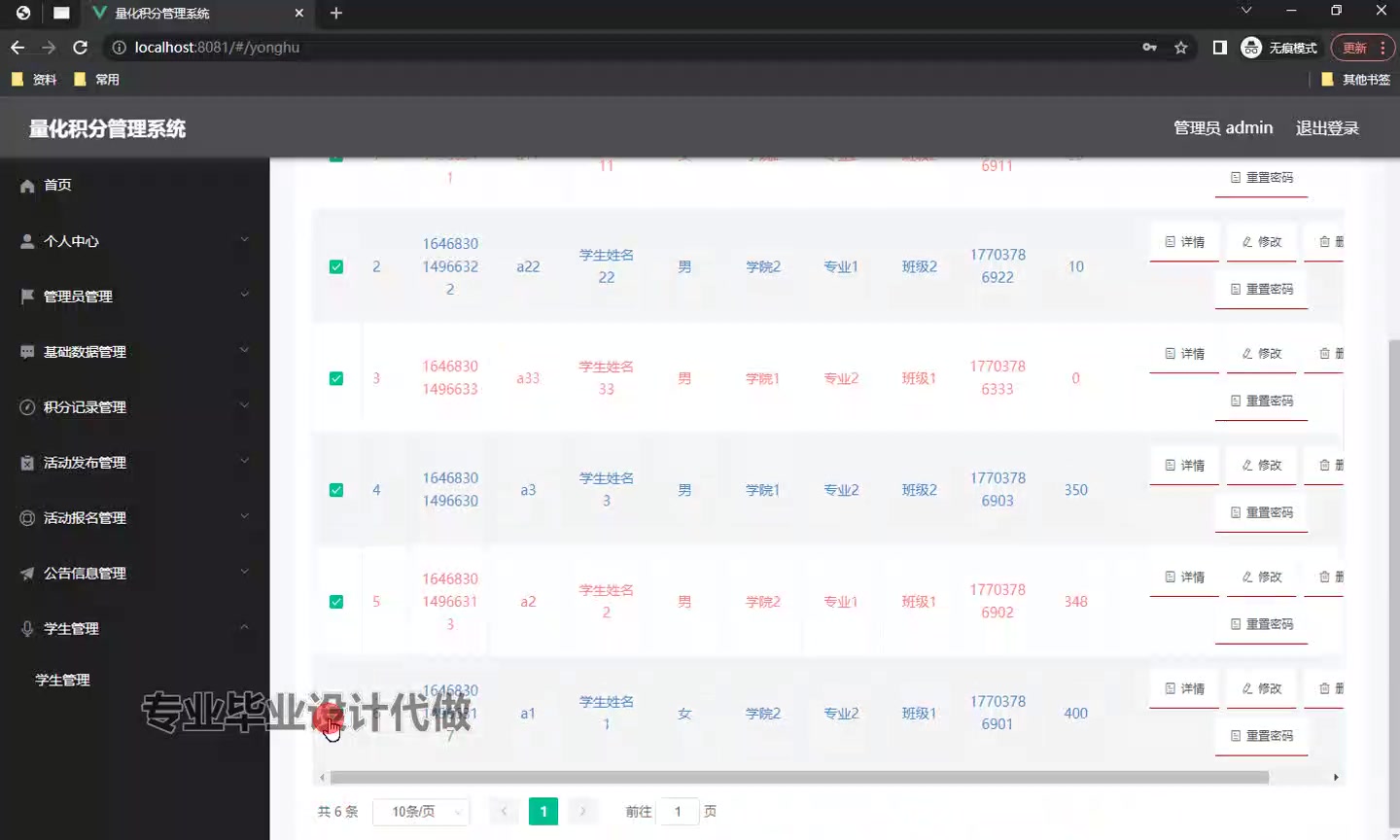The height and width of the screenshot is (840, 1400).
Task: Collapse the 学生管理 sidebar section
Action: 97,628
